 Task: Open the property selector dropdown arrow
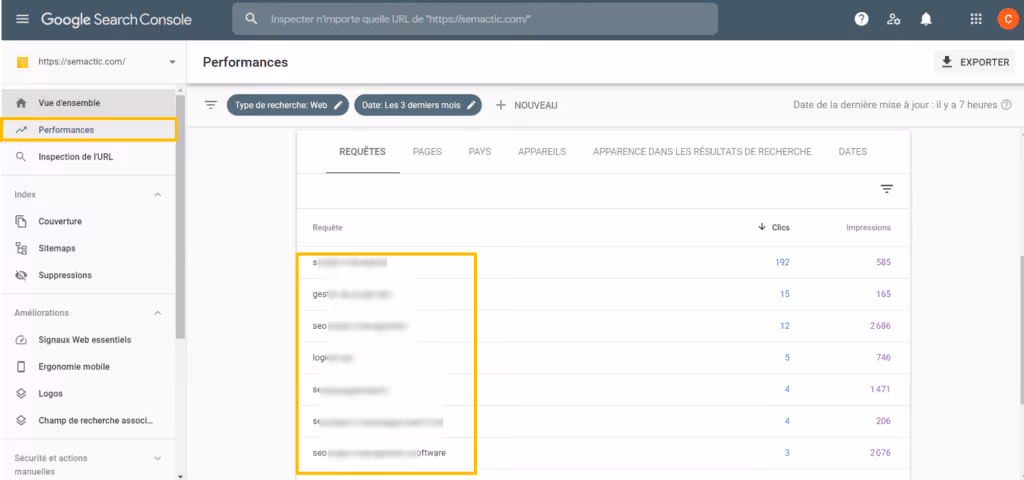click(x=172, y=62)
